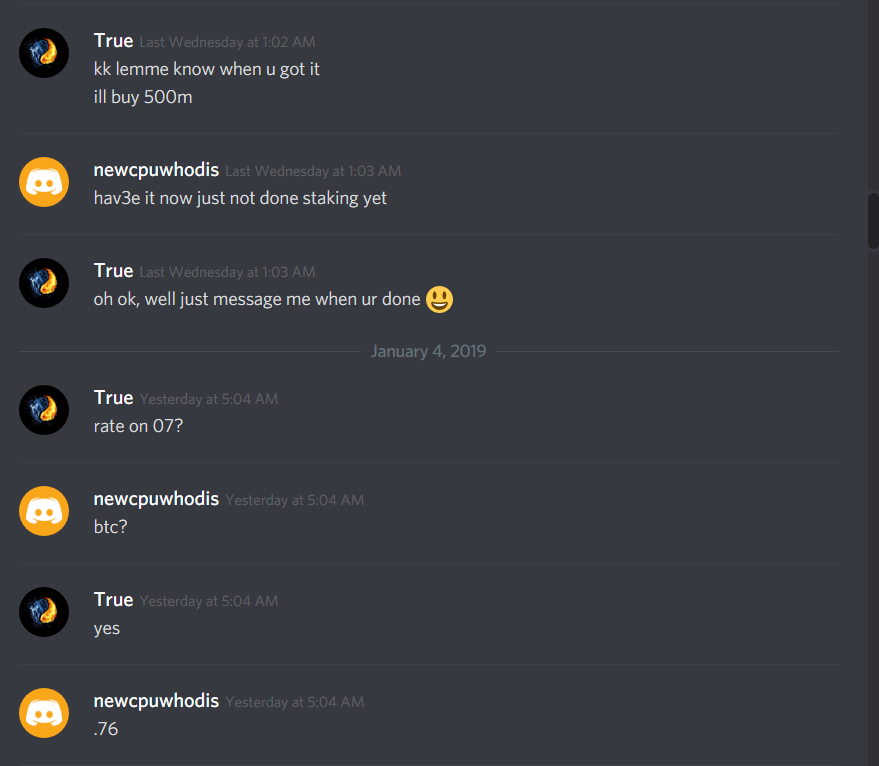Click username True above 'yes' message
The width and height of the screenshot is (879, 766).
pos(113,599)
